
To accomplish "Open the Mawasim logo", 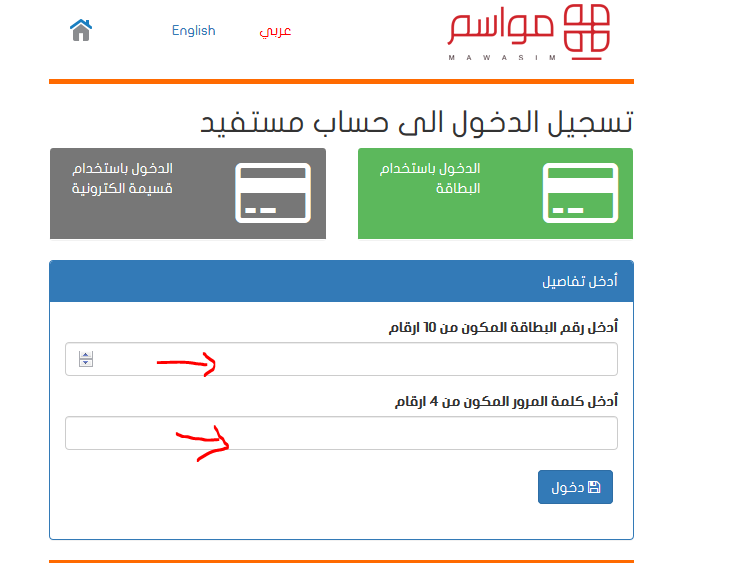I will point(528,32).
